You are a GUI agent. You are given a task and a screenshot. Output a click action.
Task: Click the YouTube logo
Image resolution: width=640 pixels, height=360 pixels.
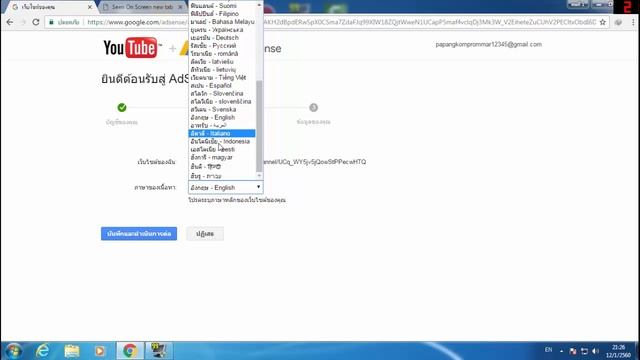click(x=132, y=48)
